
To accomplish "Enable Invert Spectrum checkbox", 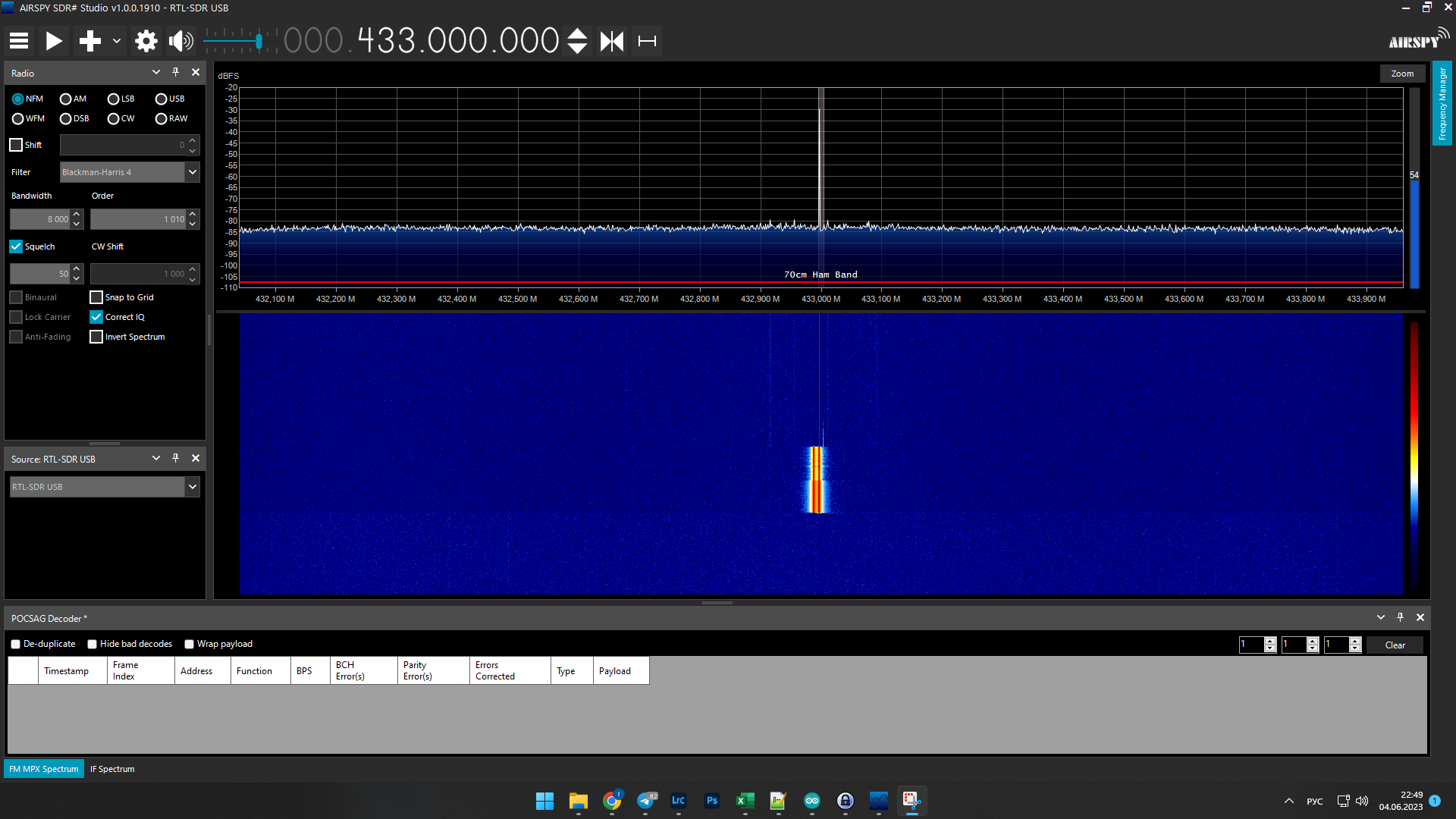I will [x=96, y=337].
